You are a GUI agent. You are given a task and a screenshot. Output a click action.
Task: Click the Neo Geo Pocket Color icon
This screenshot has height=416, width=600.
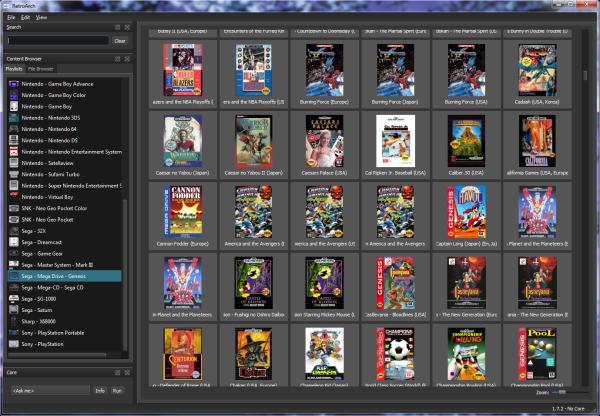click(x=14, y=208)
